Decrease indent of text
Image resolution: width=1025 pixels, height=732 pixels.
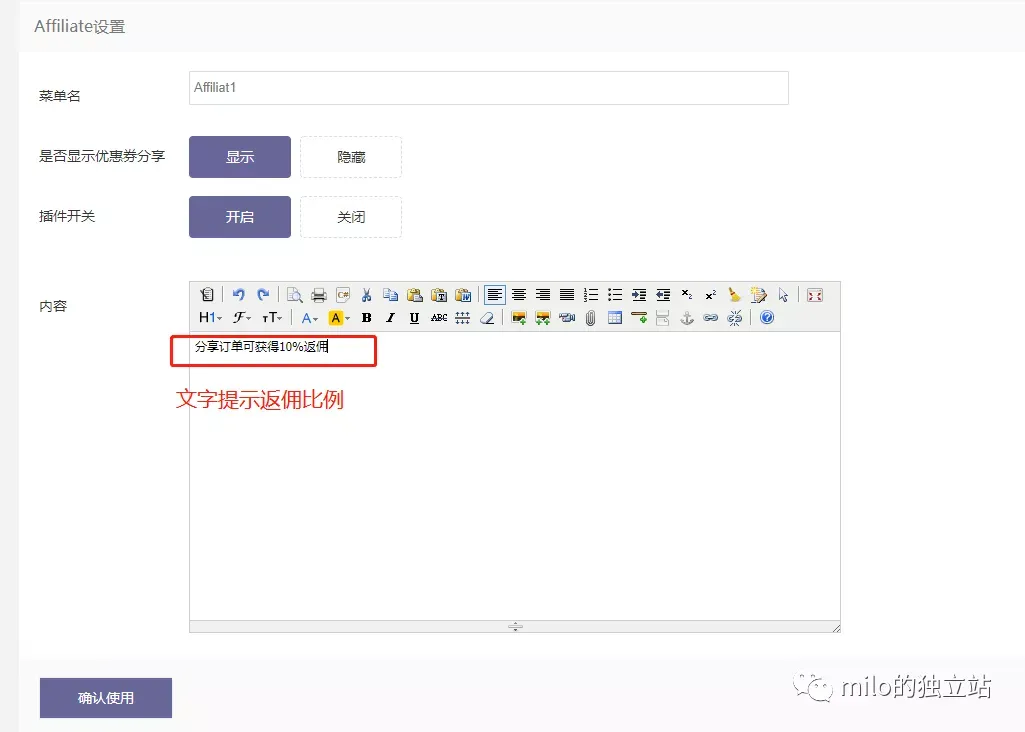click(x=663, y=295)
